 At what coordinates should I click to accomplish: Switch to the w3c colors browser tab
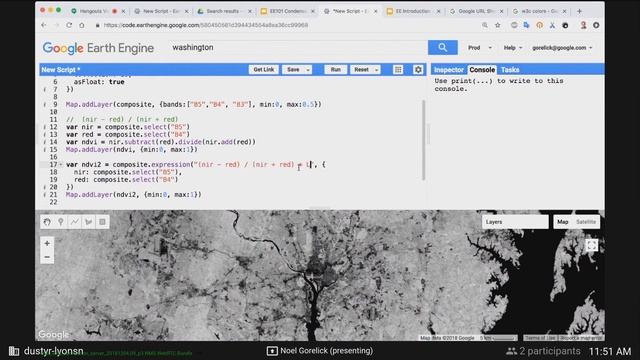tap(539, 11)
